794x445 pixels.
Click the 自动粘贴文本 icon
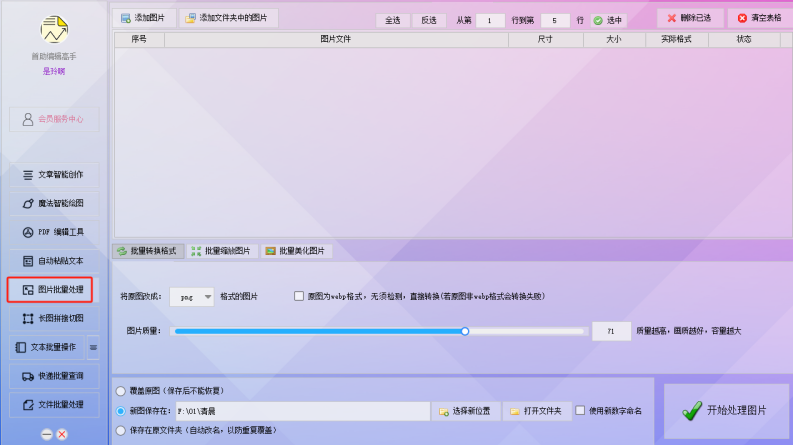(27, 261)
